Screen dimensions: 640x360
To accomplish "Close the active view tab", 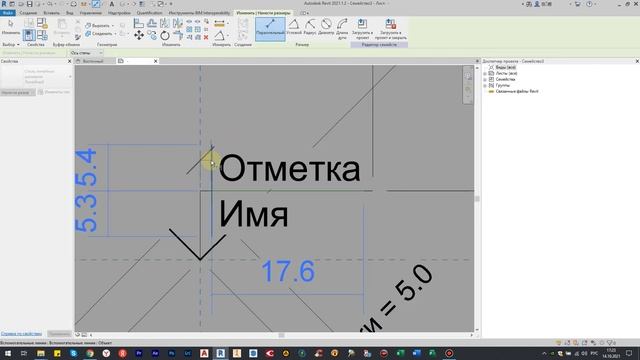I will 156,61.
